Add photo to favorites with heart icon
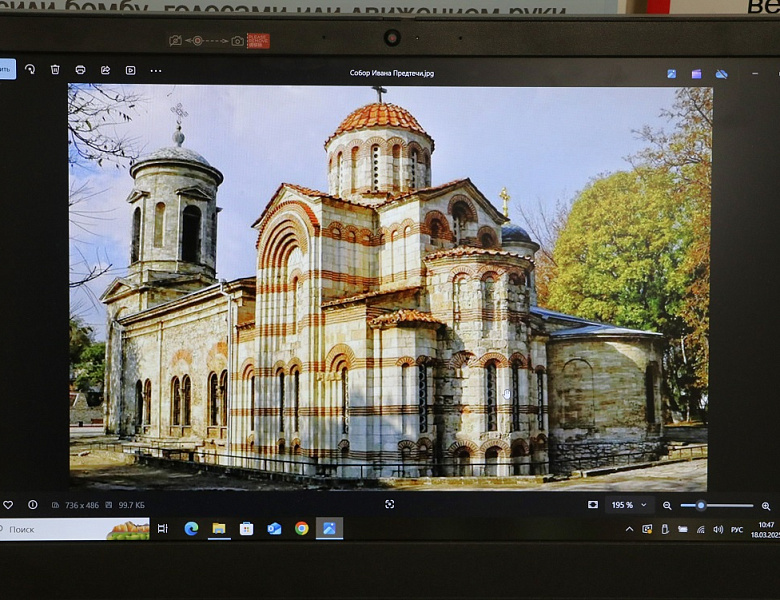Viewport: 780px width, 600px height. [8, 505]
